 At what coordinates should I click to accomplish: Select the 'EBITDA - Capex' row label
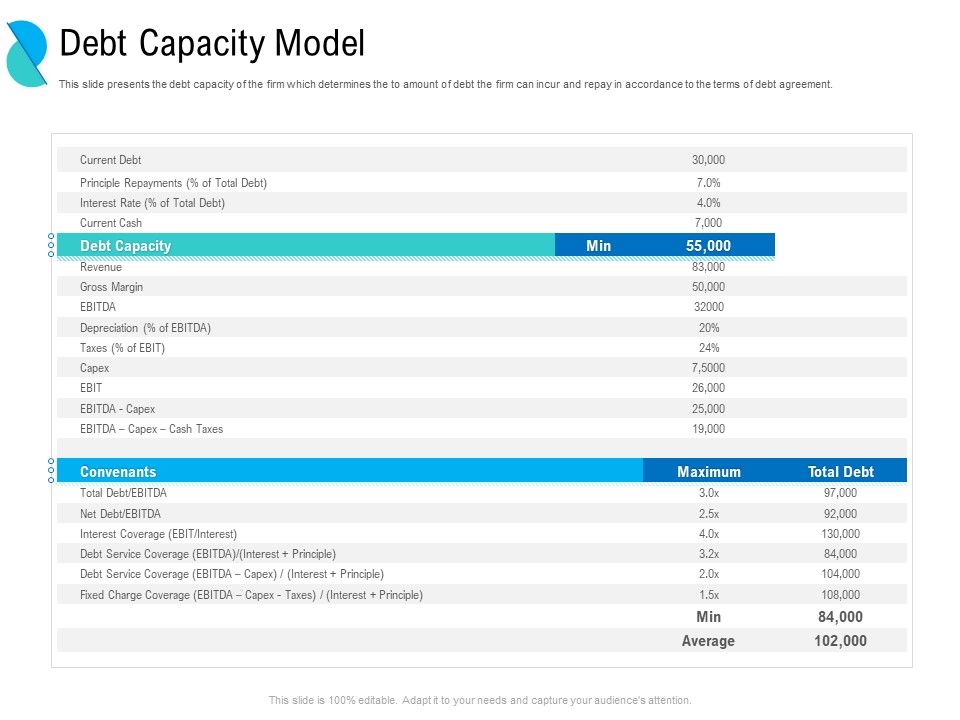pos(118,408)
